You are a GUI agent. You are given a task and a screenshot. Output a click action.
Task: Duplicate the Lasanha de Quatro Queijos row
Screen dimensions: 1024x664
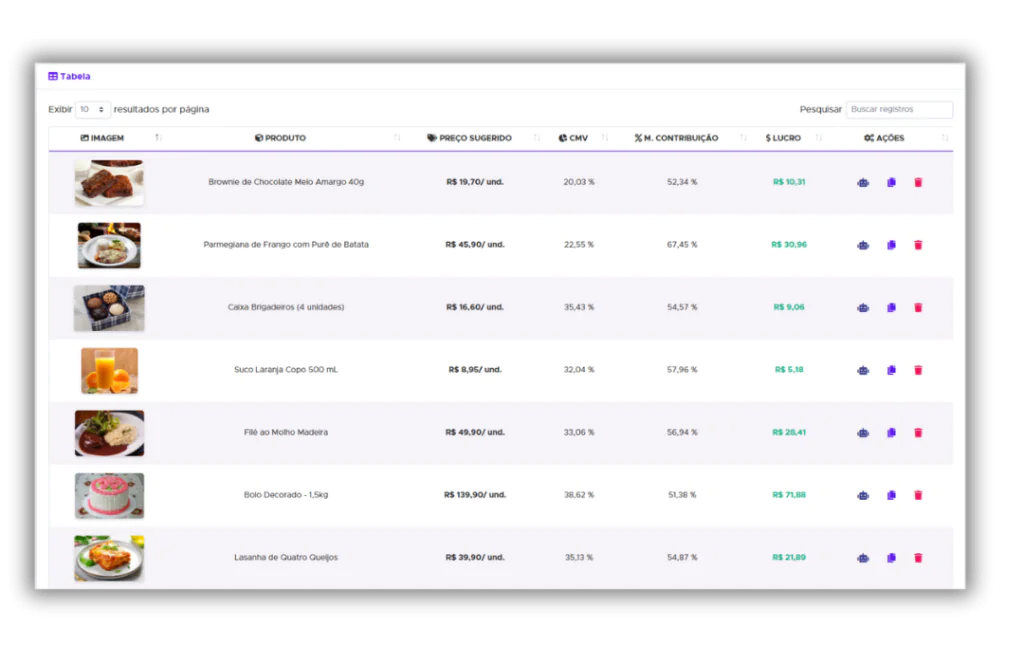pos(891,558)
